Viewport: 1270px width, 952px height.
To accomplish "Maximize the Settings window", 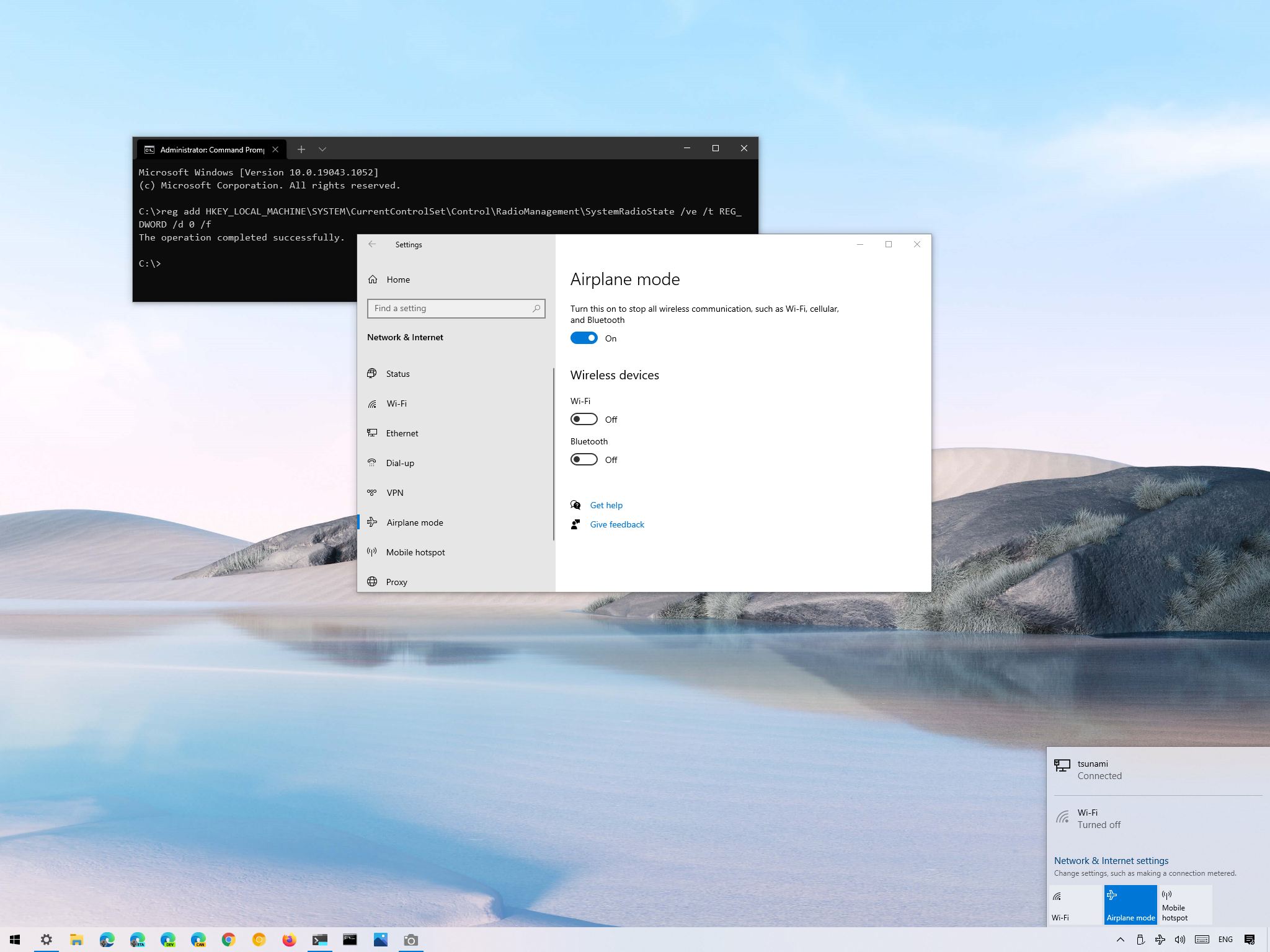I will pos(888,244).
